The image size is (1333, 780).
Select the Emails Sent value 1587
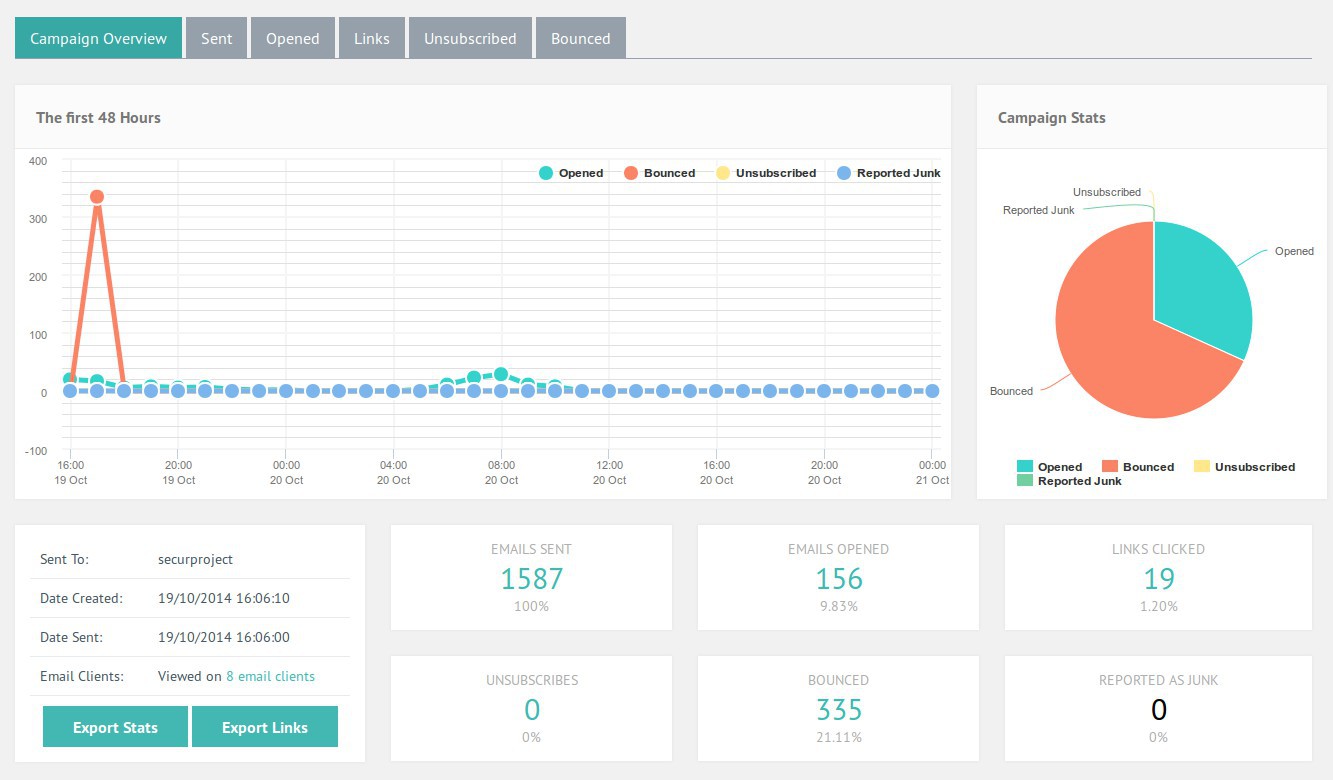click(532, 579)
